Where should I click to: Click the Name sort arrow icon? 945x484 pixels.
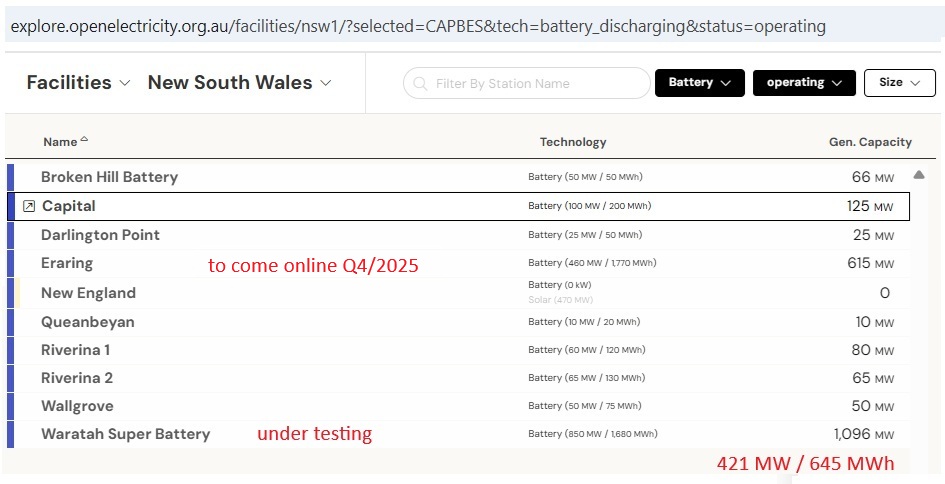click(x=84, y=140)
